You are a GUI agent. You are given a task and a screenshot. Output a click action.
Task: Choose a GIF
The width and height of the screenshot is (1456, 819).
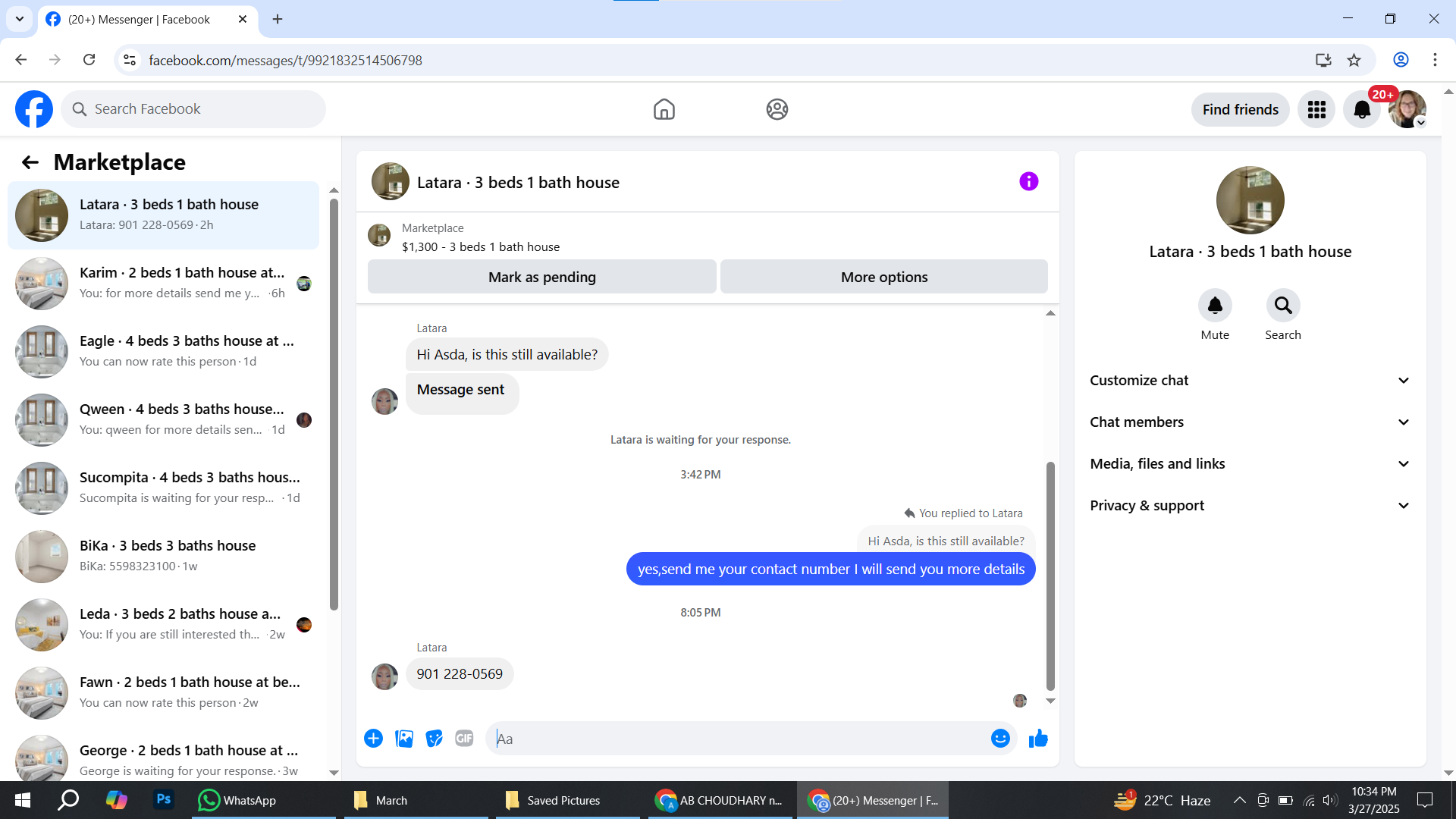point(464,739)
